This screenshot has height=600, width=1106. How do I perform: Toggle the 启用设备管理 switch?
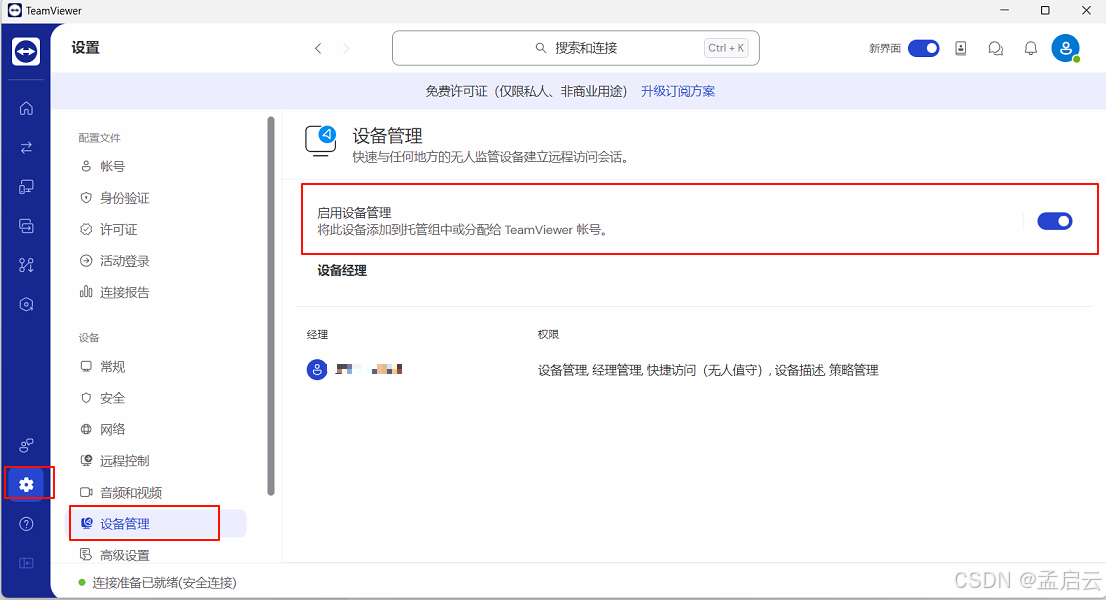(x=1055, y=221)
